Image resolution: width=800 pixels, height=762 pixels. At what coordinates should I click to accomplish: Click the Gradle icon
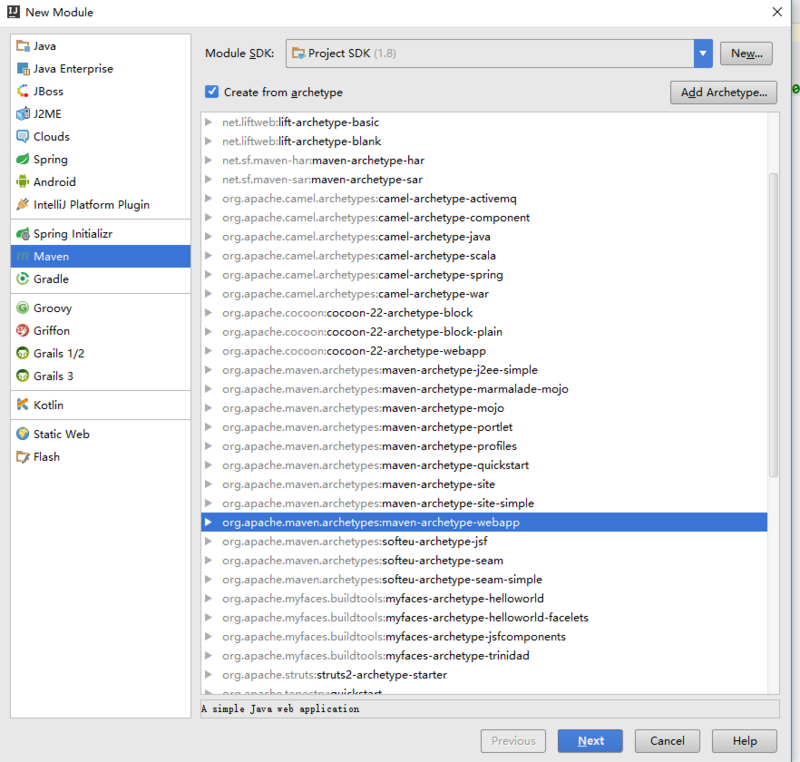click(22, 279)
